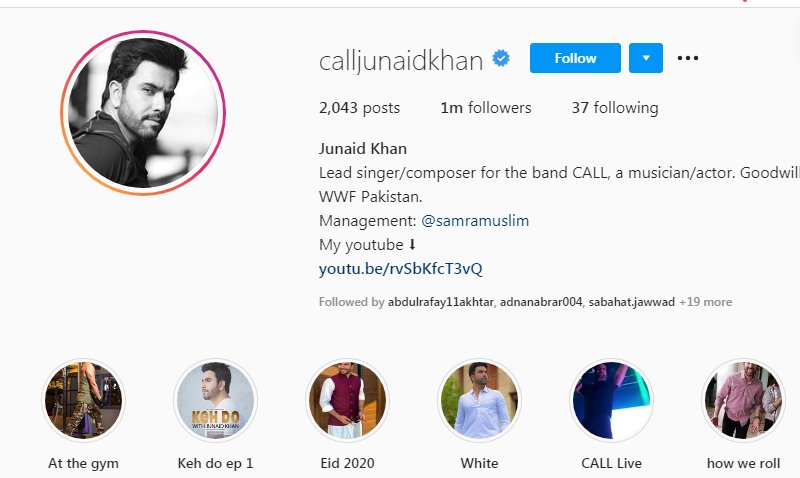Open the Keh do ep 1 highlight

click(215, 400)
